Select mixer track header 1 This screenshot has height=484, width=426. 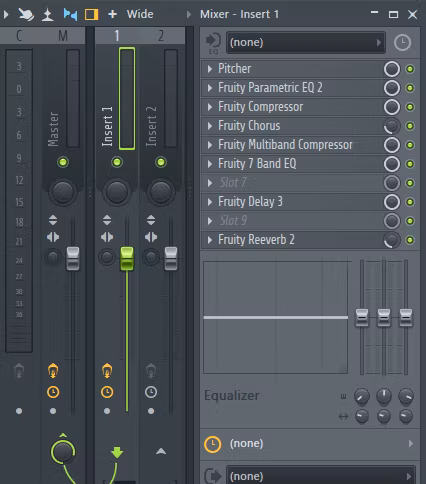pos(117,36)
